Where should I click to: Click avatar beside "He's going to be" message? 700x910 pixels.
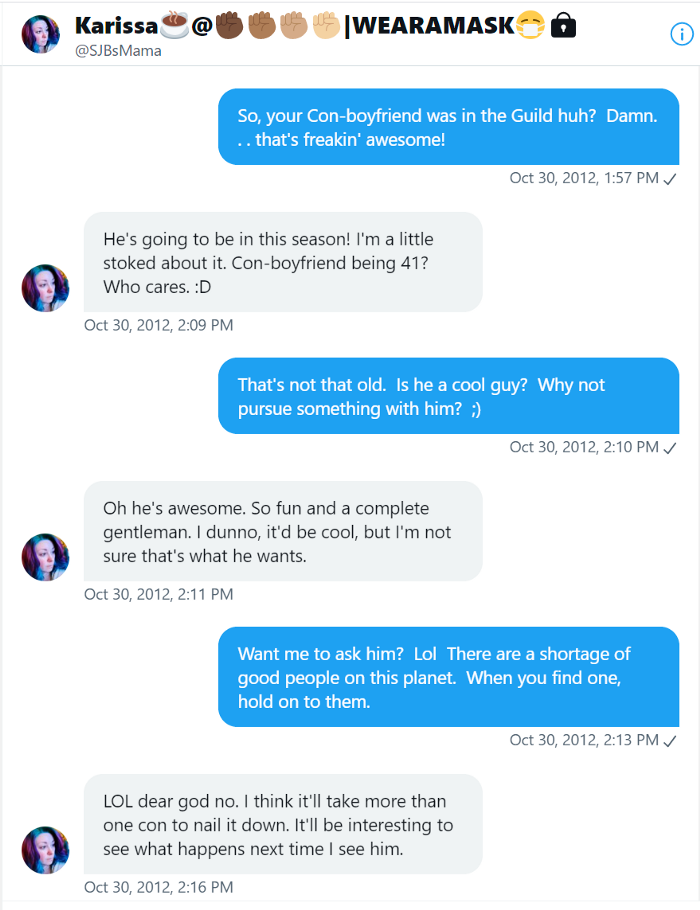pos(45,288)
